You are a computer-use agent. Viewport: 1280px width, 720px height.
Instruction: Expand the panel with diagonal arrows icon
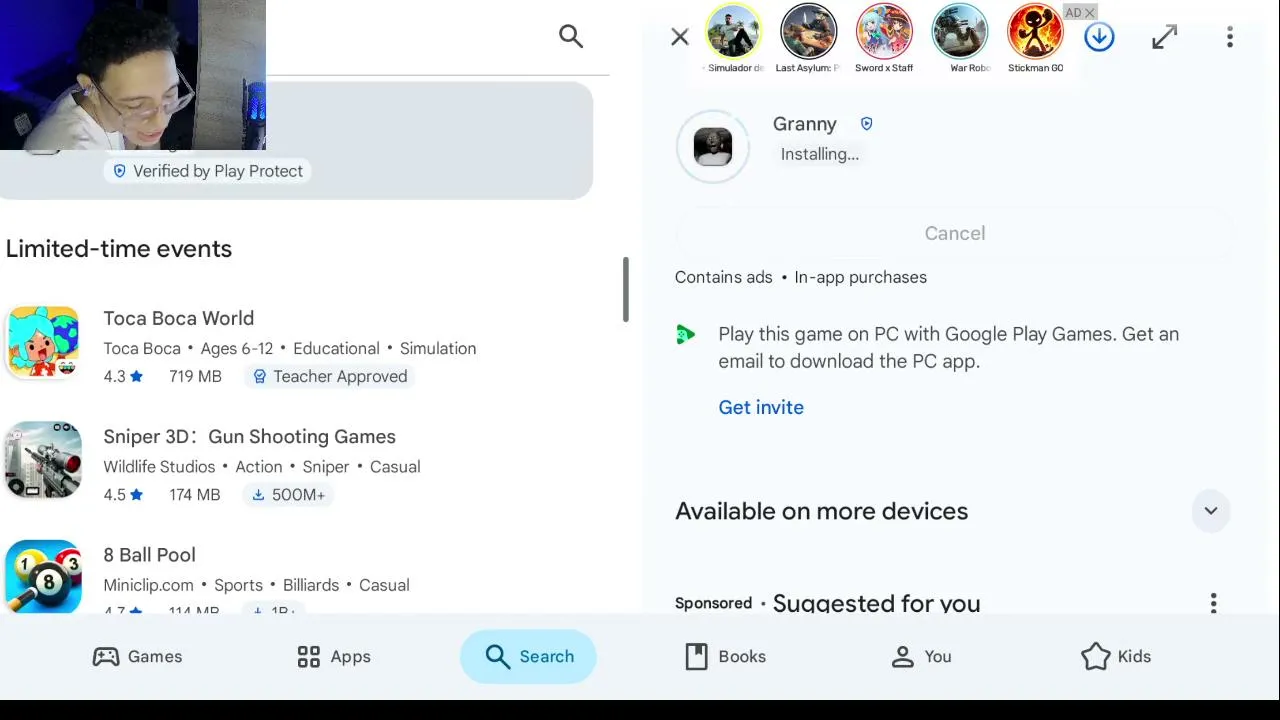click(1164, 38)
